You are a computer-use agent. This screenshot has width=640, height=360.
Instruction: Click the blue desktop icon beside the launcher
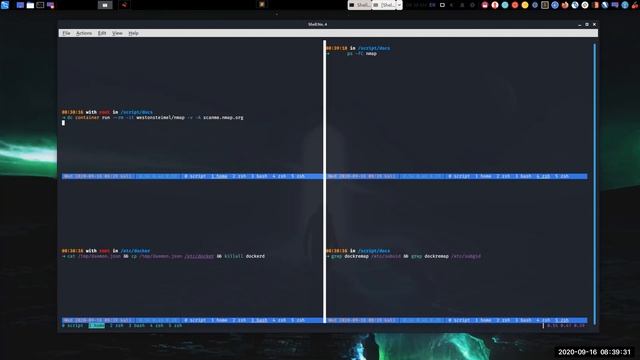[x=20, y=5]
